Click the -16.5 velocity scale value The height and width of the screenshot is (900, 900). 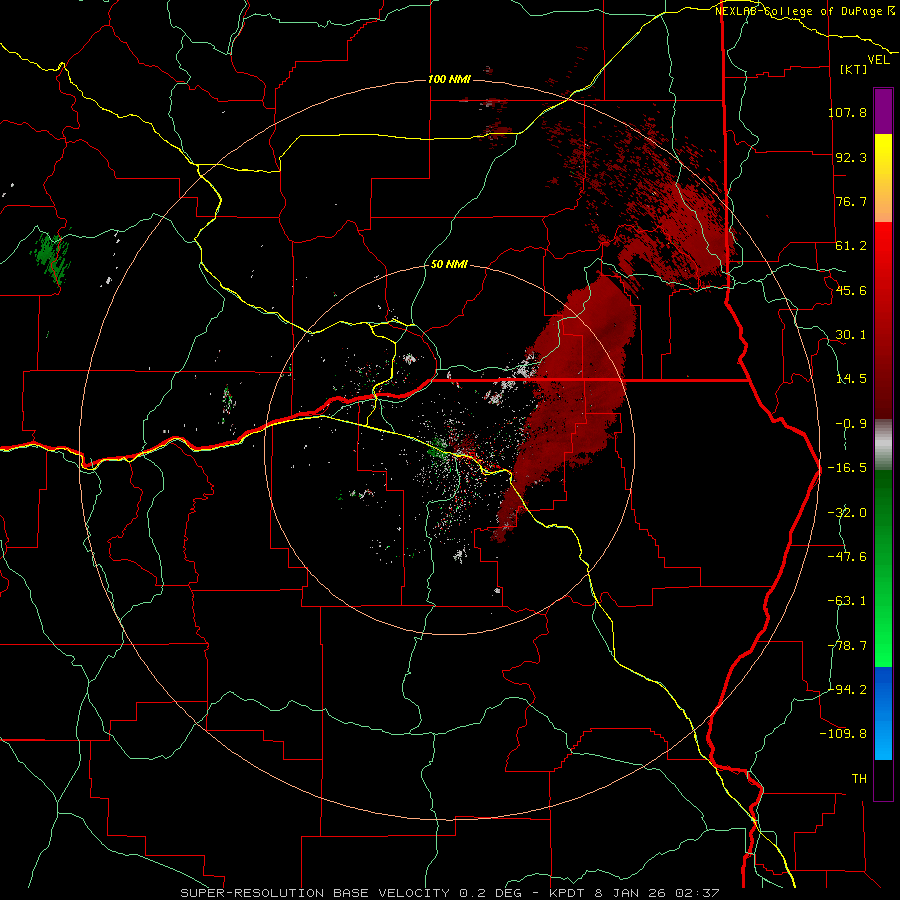pos(847,468)
